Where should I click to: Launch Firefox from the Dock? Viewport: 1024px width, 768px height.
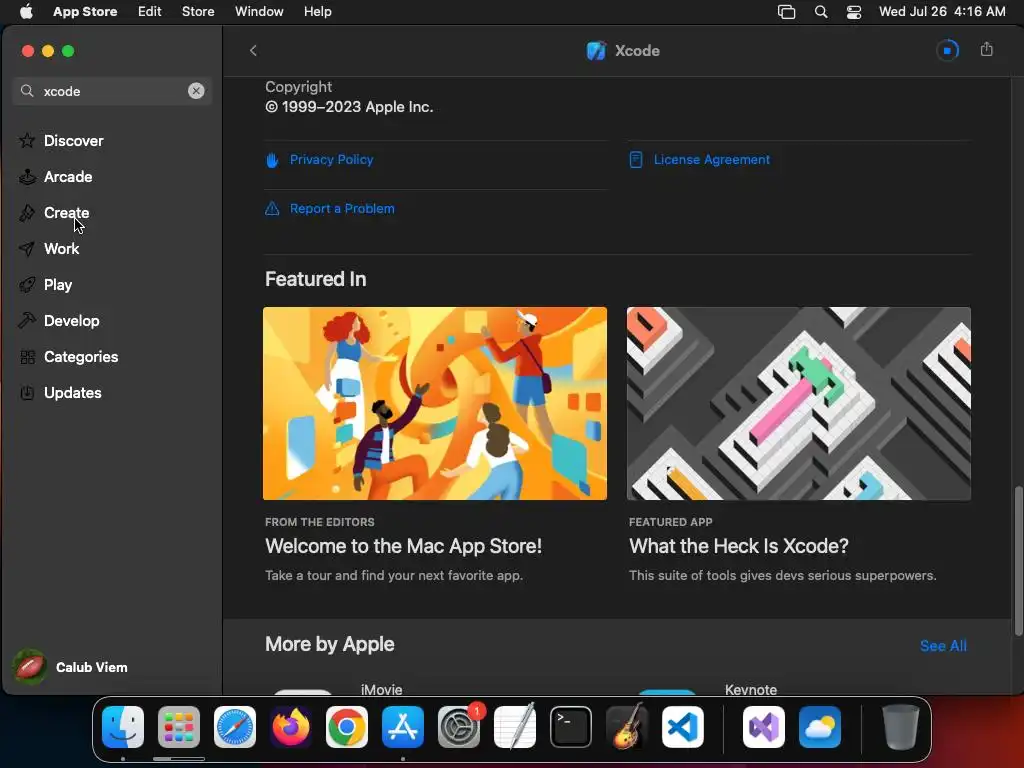click(291, 727)
